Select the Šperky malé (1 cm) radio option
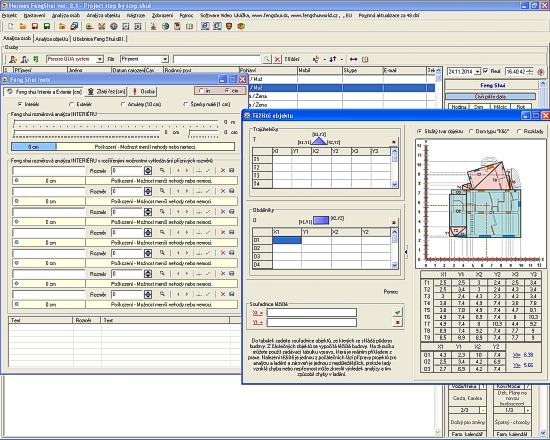The height and width of the screenshot is (440, 550). pyautogui.click(x=186, y=104)
